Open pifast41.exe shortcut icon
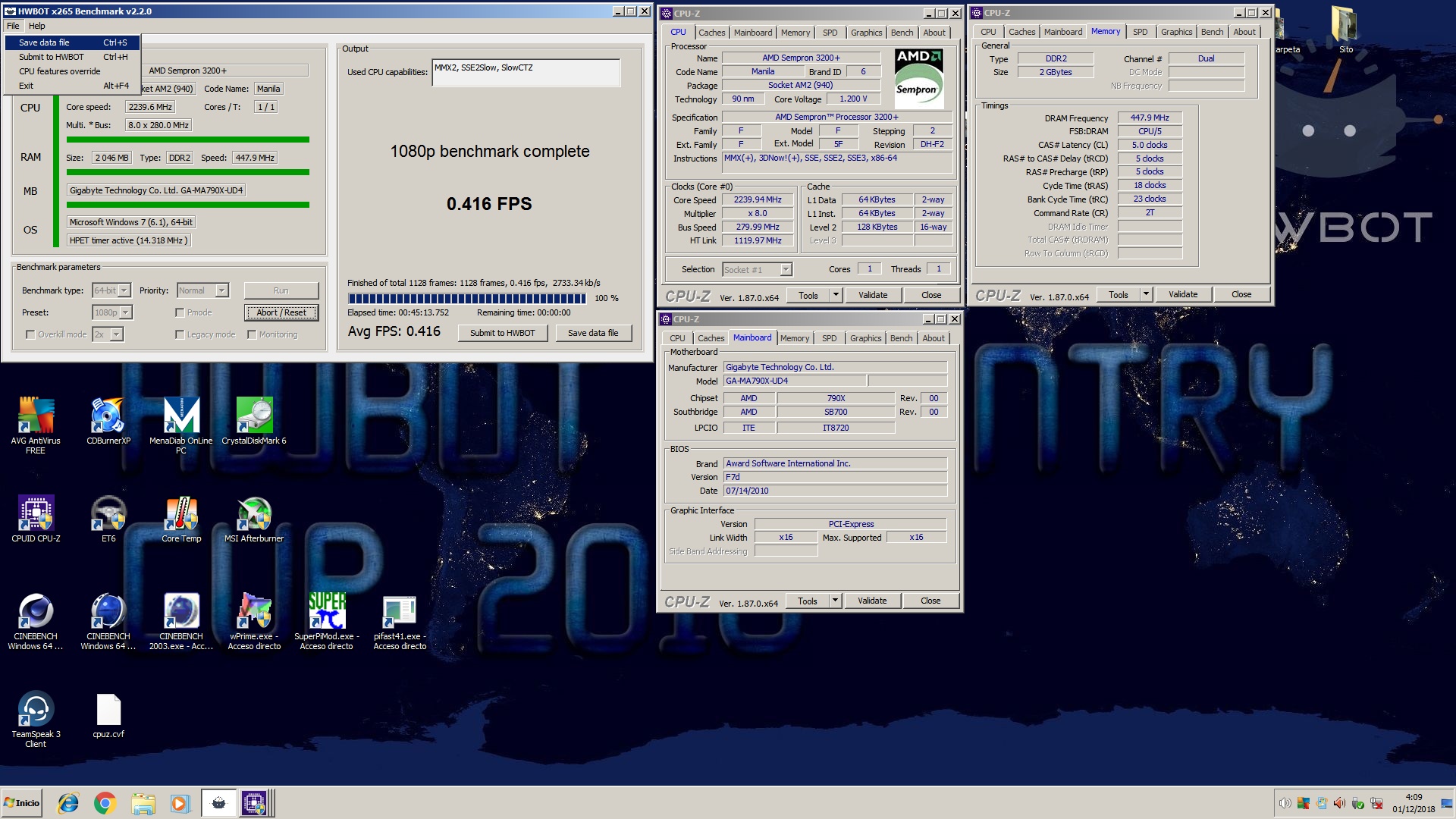 [x=400, y=621]
